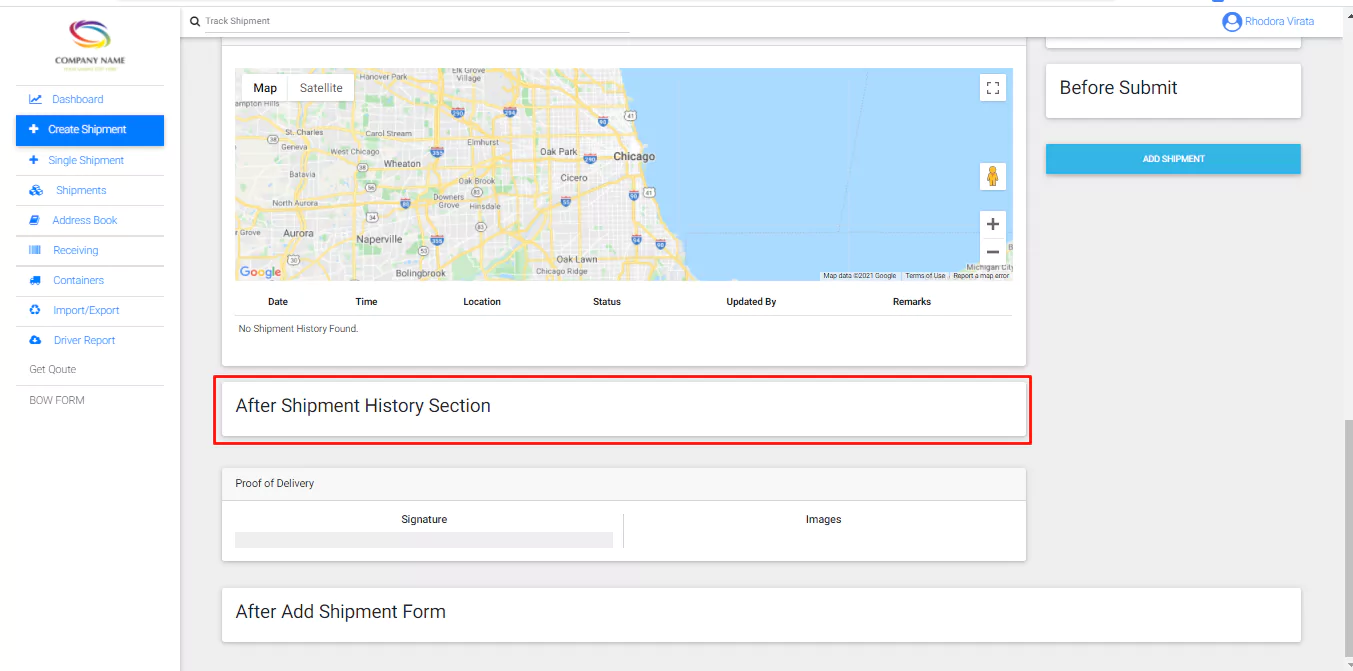Open the Create Shipment menu item
This screenshot has width=1353, height=671.
[87, 129]
